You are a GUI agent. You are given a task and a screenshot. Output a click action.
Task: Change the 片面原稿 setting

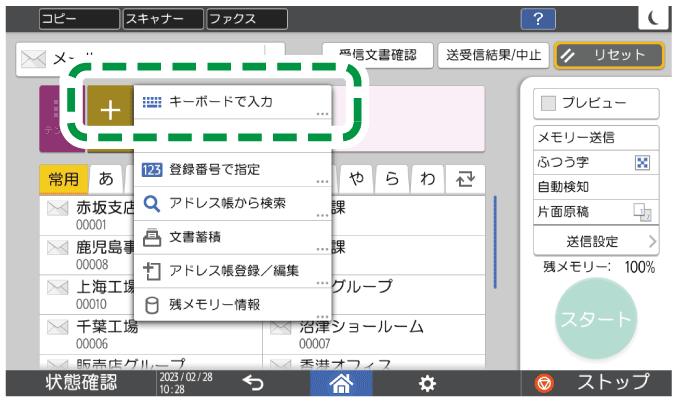pos(596,212)
